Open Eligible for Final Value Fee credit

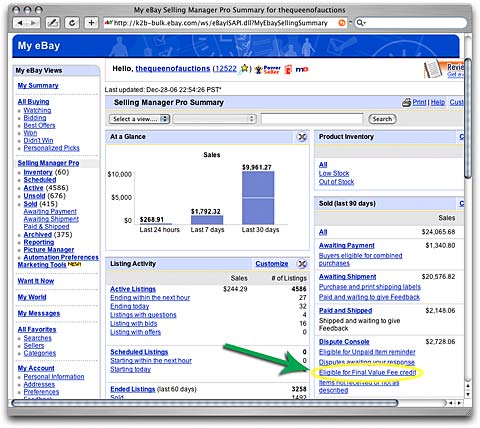pos(367,373)
